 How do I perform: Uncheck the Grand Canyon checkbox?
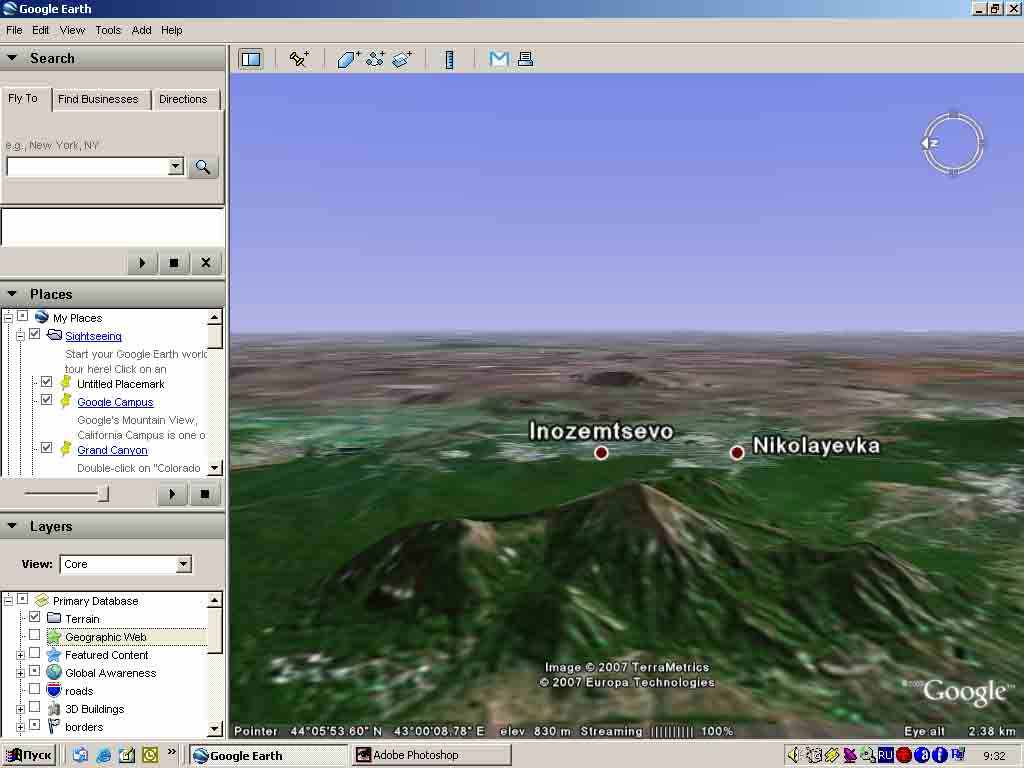point(46,447)
